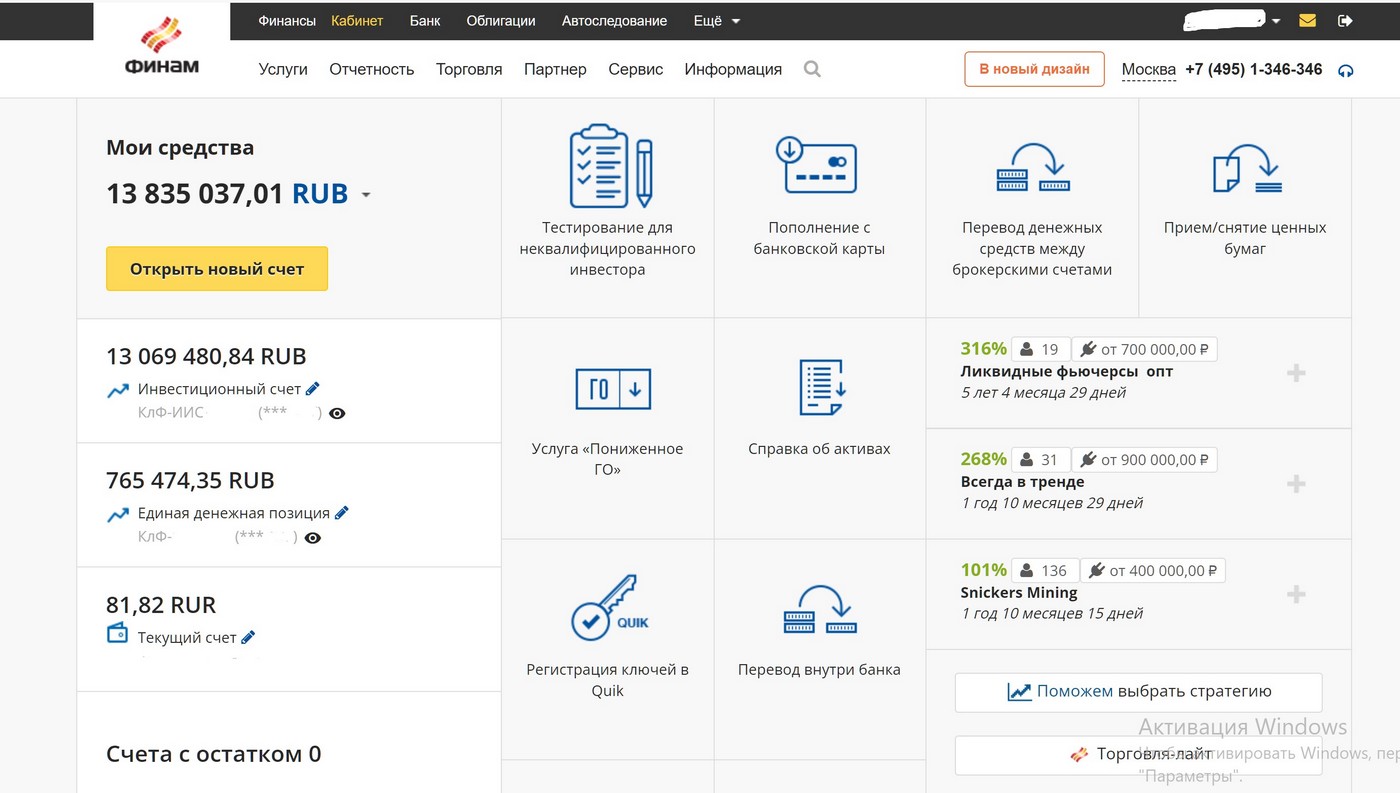The width and height of the screenshot is (1400, 793).
Task: Click Поможем выбрать стратегию button
Action: 1138,691
